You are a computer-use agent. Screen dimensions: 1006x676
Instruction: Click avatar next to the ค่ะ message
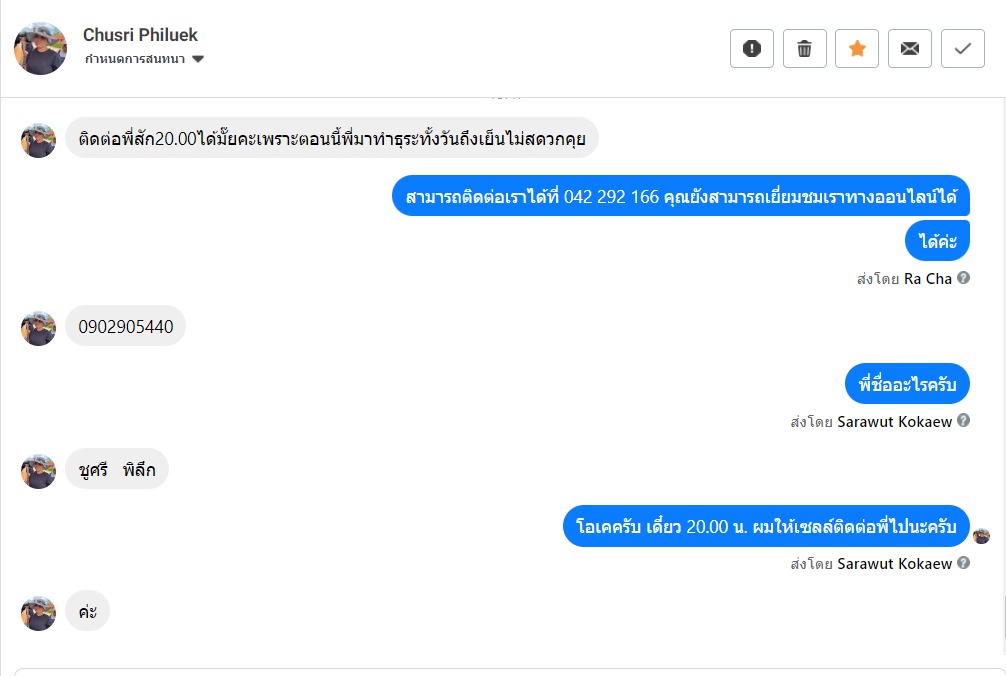(x=39, y=613)
